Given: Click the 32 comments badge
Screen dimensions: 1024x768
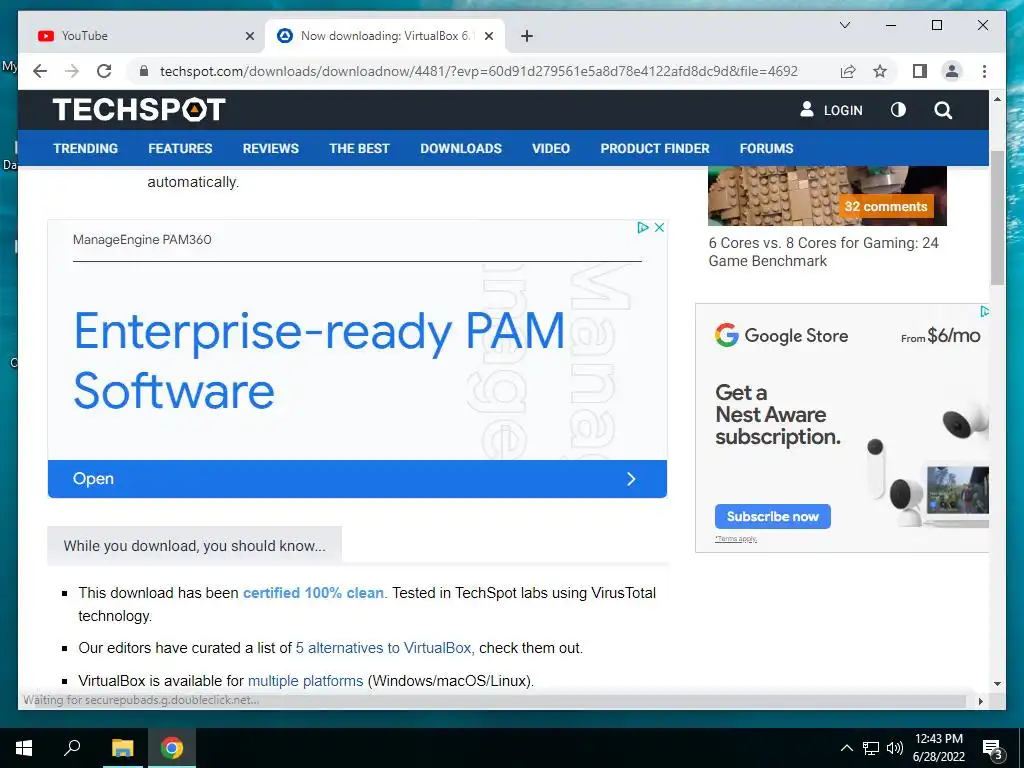Looking at the screenshot, I should coord(886,206).
